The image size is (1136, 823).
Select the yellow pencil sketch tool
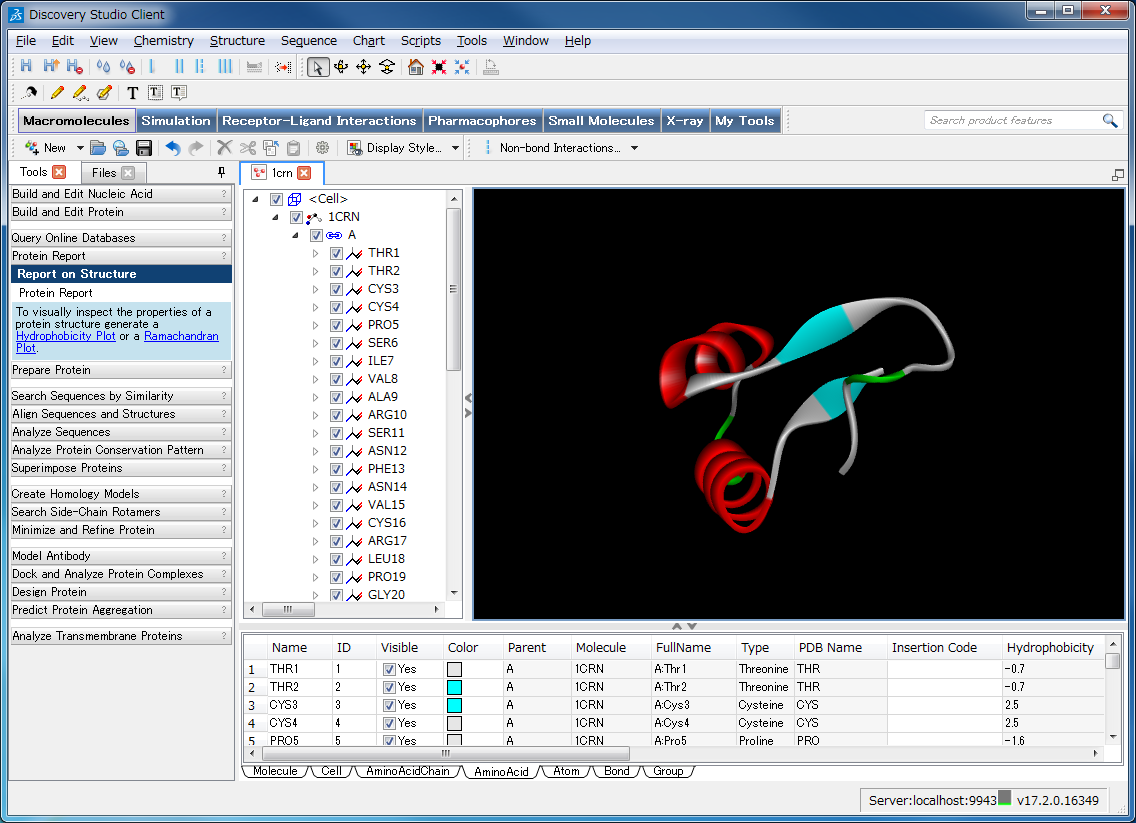tap(57, 93)
